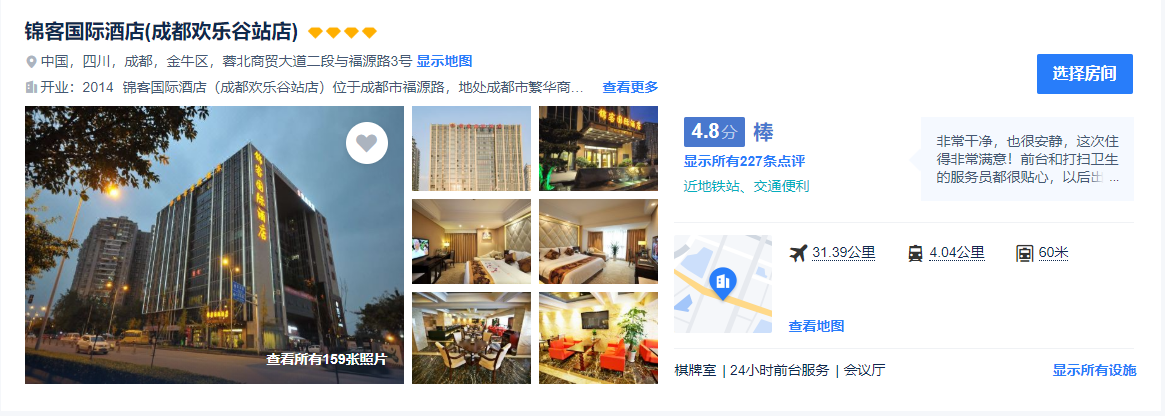Click the train station distance icon
The height and width of the screenshot is (416, 1165).
915,253
